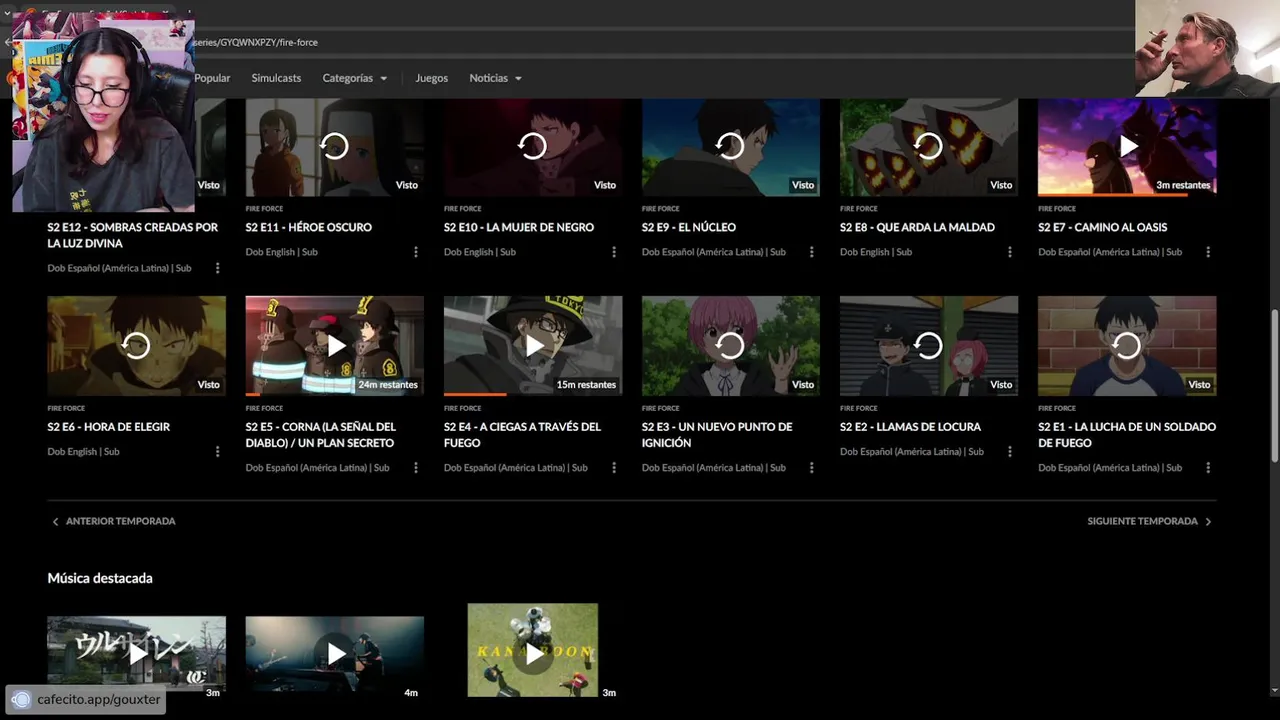Screen dimensions: 1280x720
Task: Click '24m restantes' label on S2 E5
Action: click(387, 385)
